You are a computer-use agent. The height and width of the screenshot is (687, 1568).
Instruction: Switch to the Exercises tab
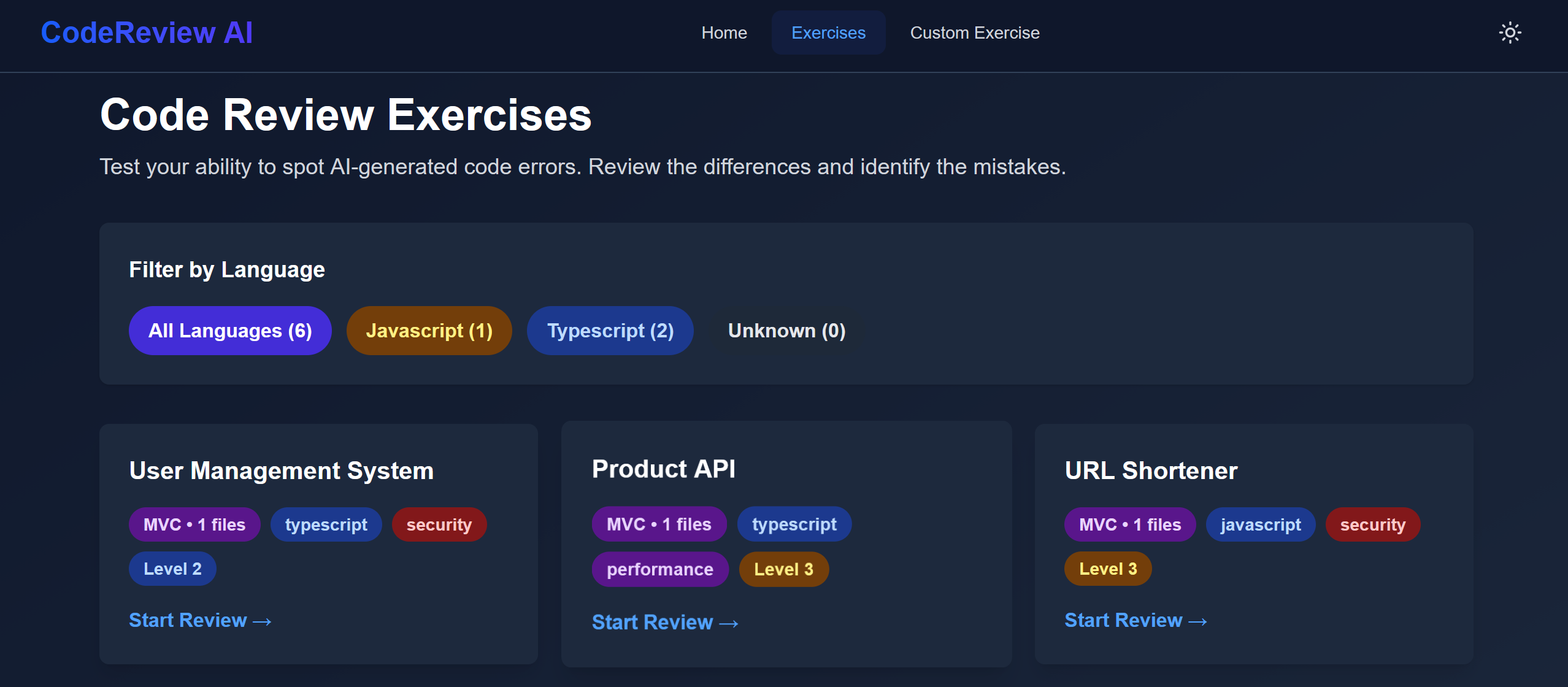[x=828, y=33]
